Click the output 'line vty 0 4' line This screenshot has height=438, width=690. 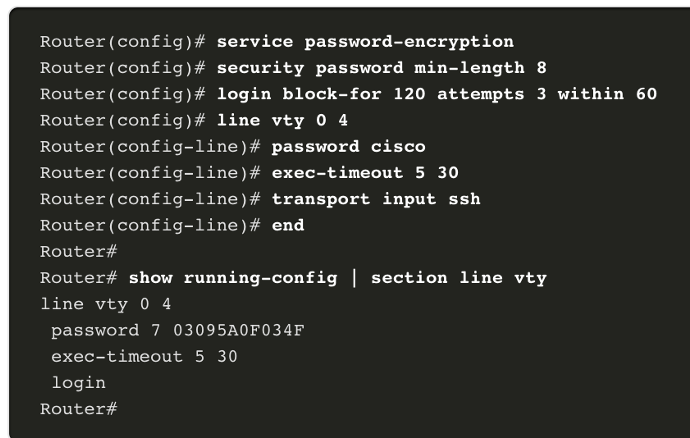(x=106, y=304)
